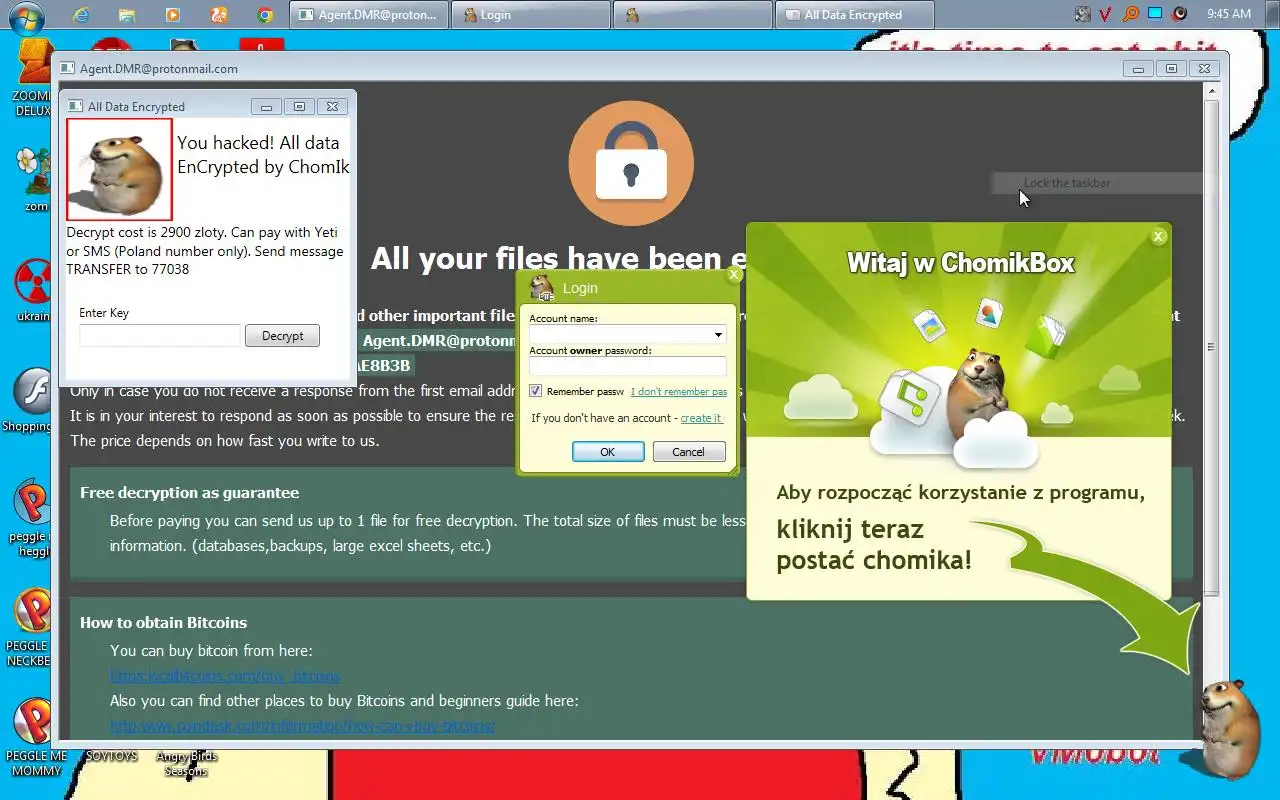Screen dimensions: 1280x800
Task: Open the ukrain radiation desktop icon
Action: click(34, 290)
